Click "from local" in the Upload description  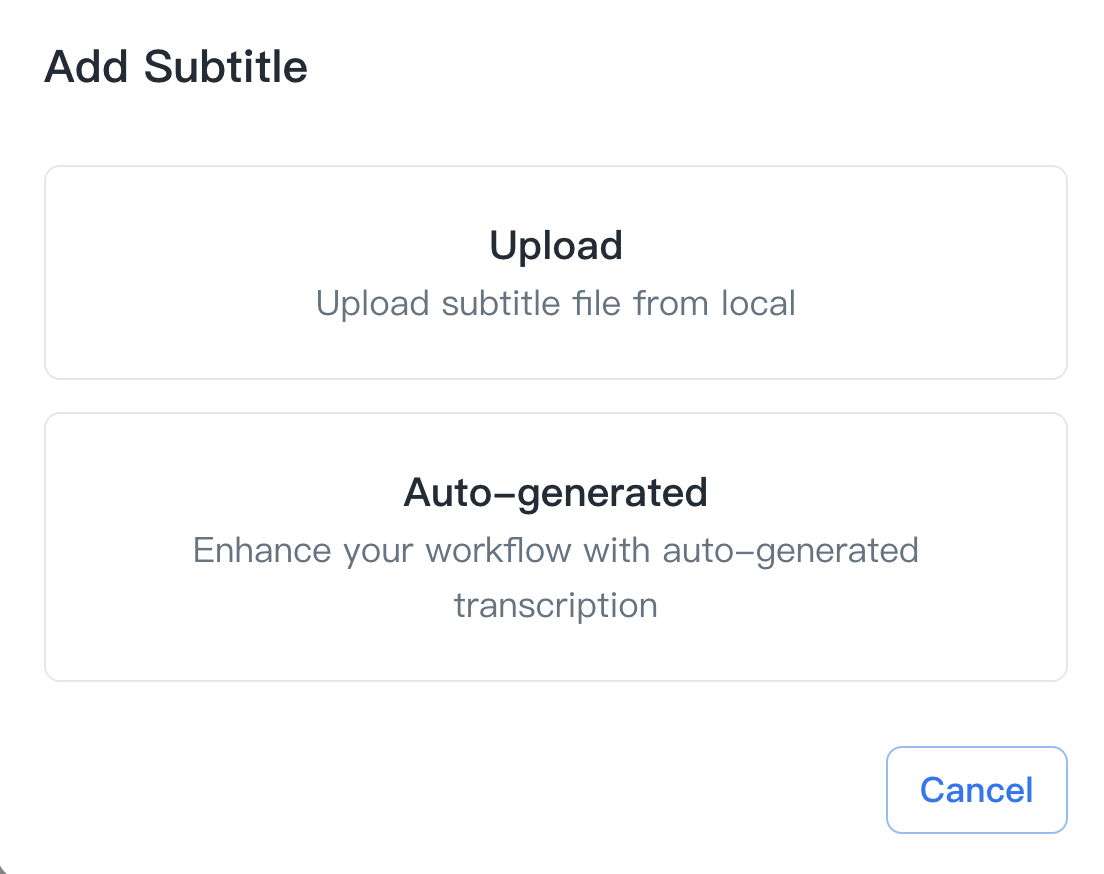pos(714,303)
